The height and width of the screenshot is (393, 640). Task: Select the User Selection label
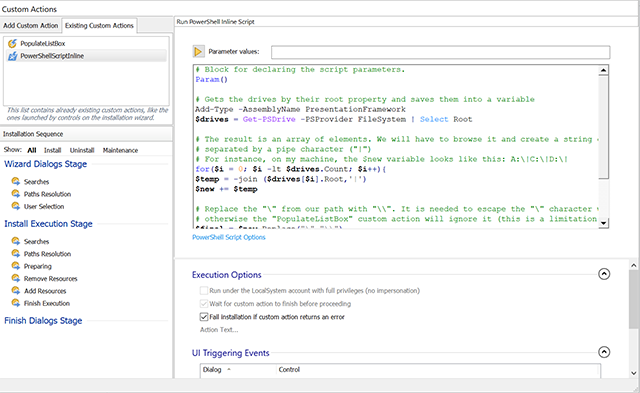coord(44,206)
